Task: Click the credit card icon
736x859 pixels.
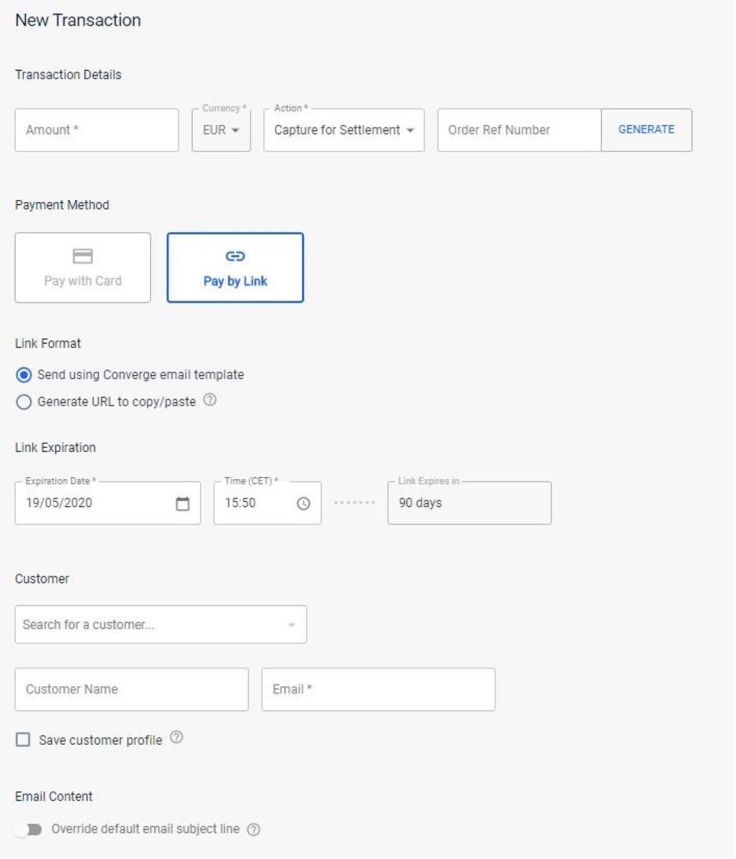Action: (83, 257)
